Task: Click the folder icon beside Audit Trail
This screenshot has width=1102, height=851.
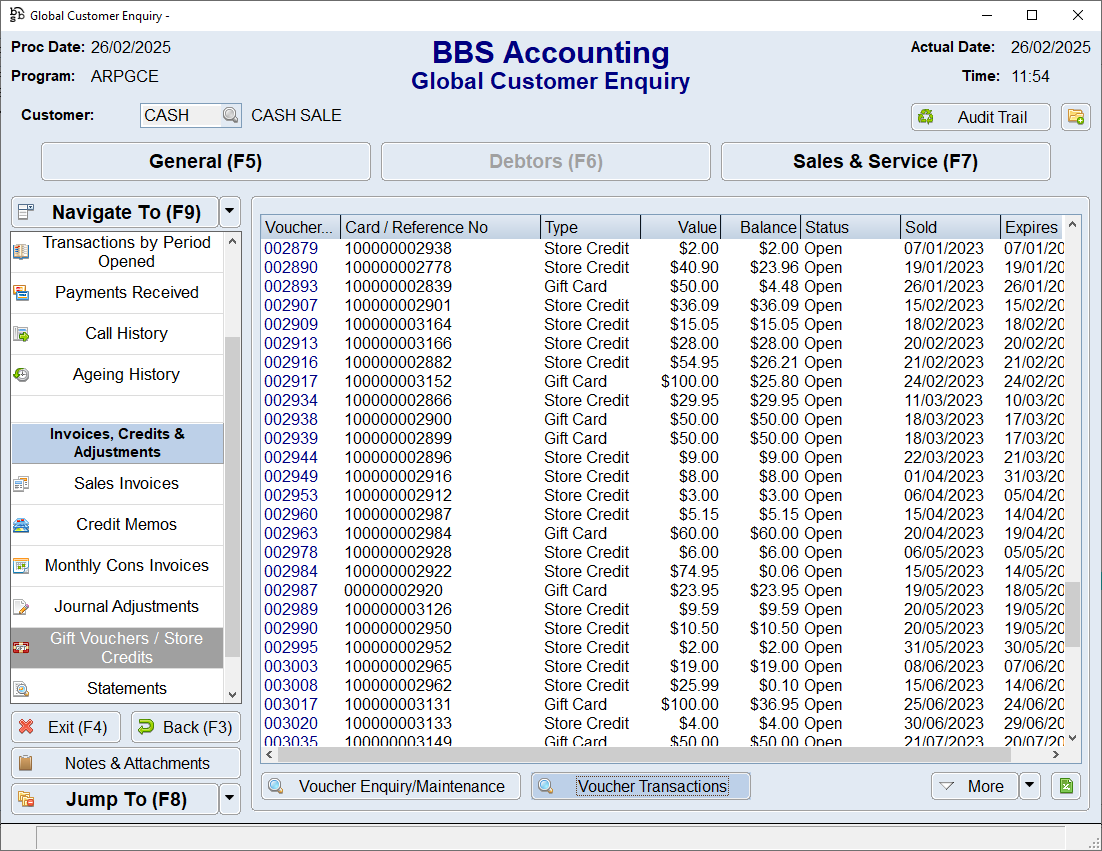Action: (1075, 117)
